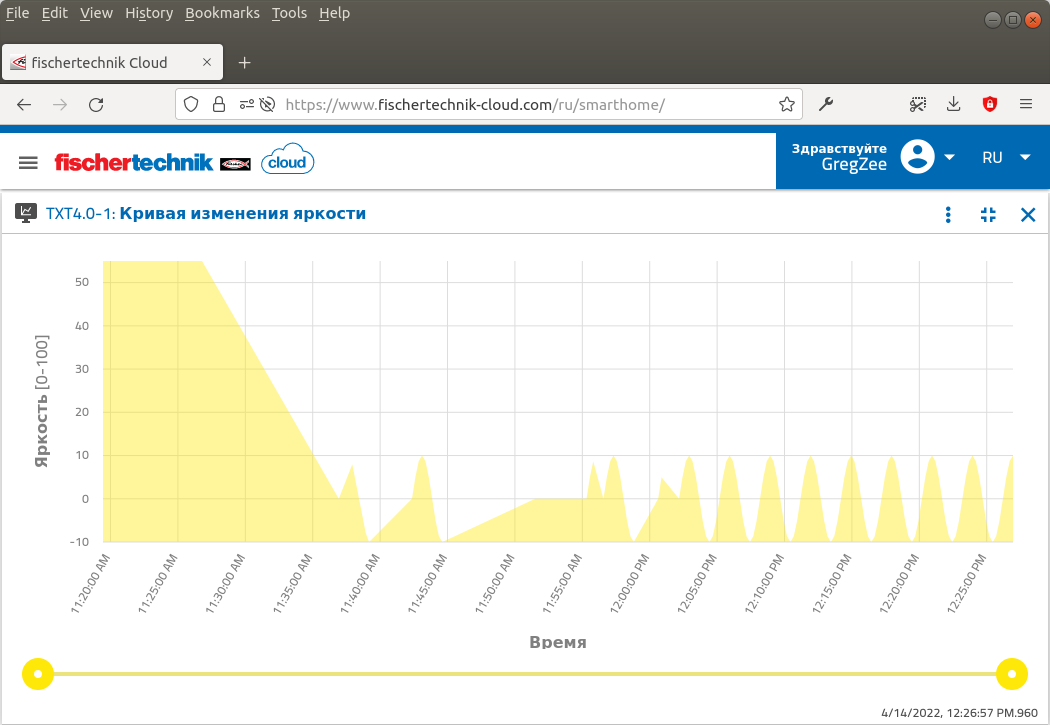This screenshot has height=725, width=1050.
Task: Click the fischertechnik cloud logo
Action: (184, 162)
